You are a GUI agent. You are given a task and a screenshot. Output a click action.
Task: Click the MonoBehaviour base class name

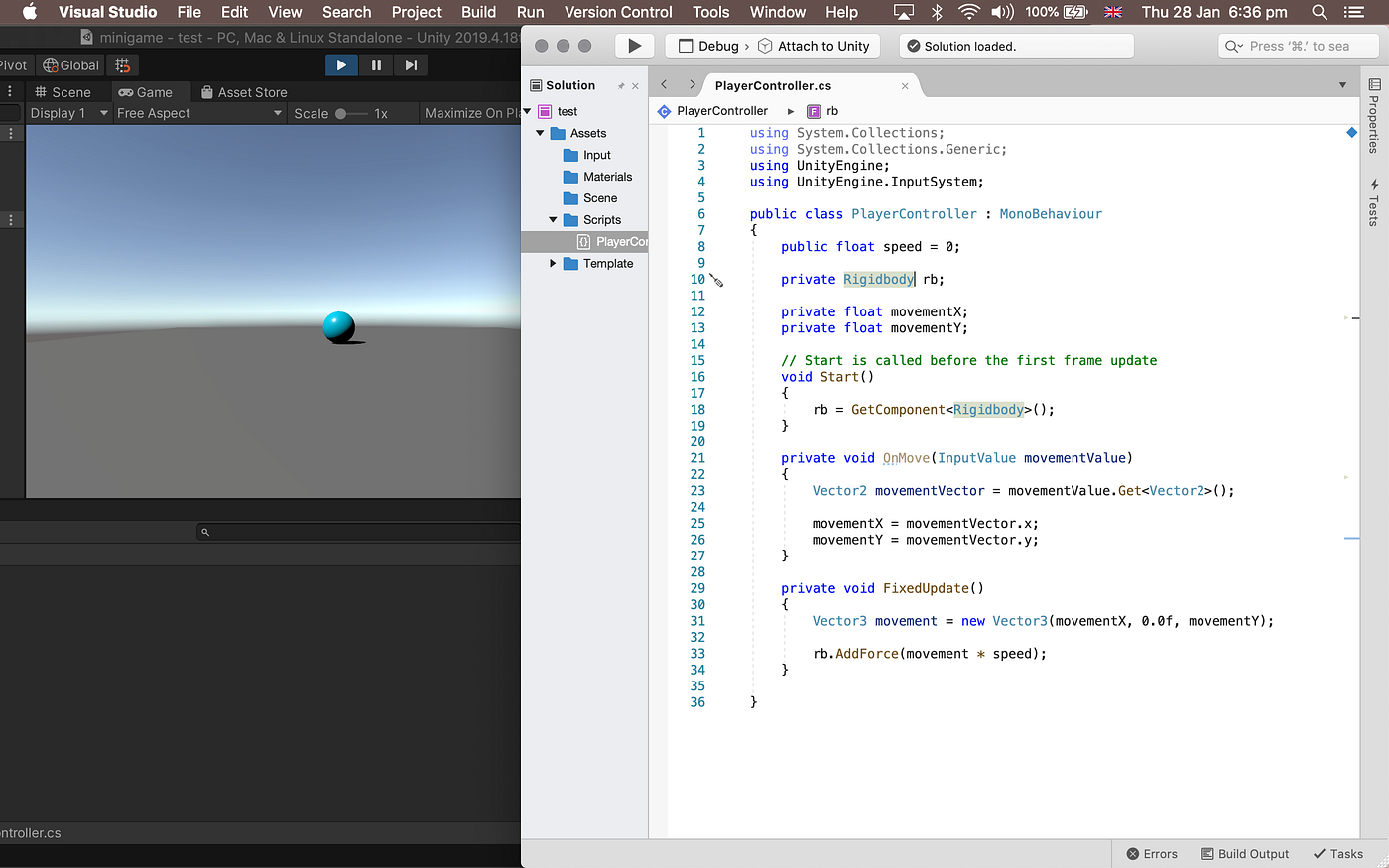click(x=1051, y=214)
